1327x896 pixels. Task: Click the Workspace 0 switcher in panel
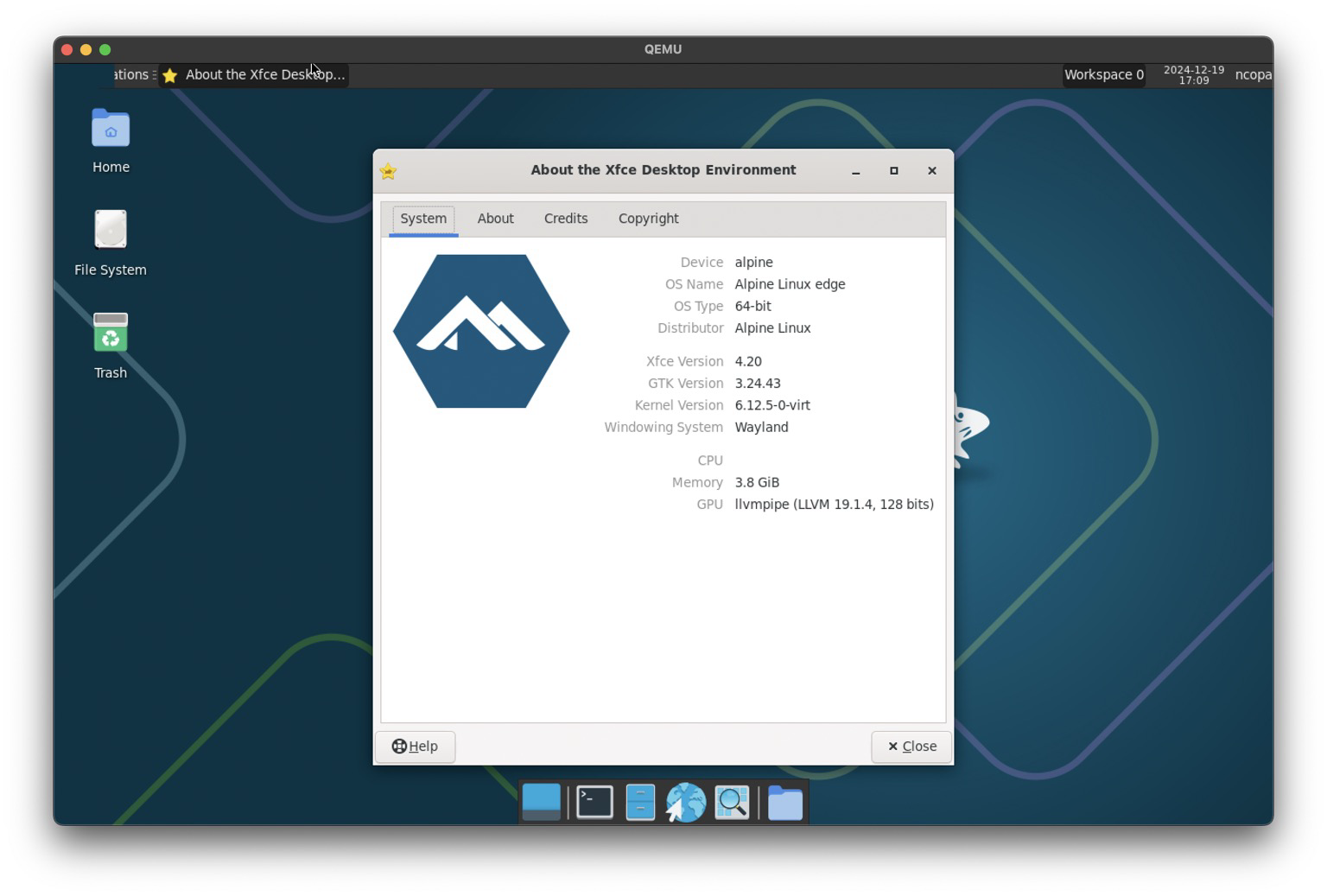(1104, 75)
